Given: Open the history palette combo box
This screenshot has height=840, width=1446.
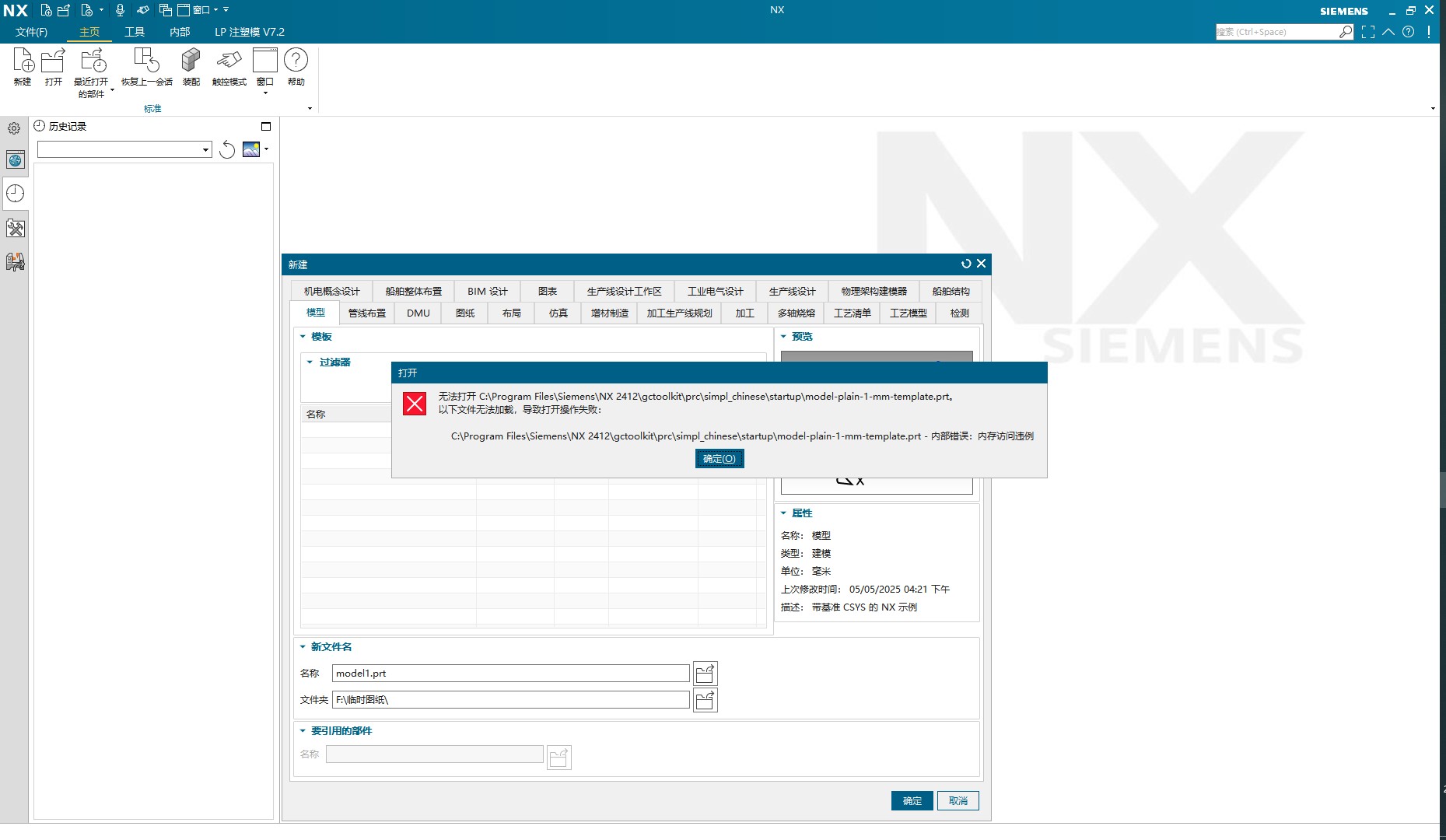Looking at the screenshot, I should (x=124, y=149).
